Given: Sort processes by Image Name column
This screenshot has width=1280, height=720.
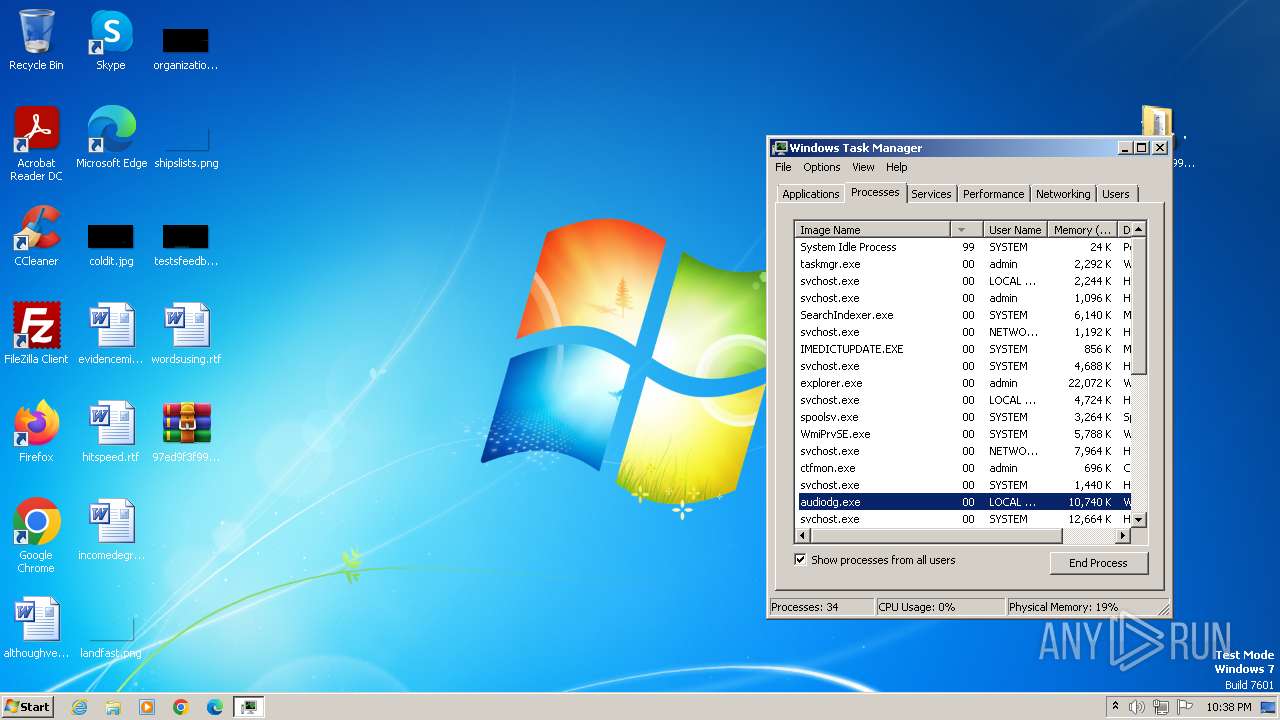Looking at the screenshot, I should 871,230.
